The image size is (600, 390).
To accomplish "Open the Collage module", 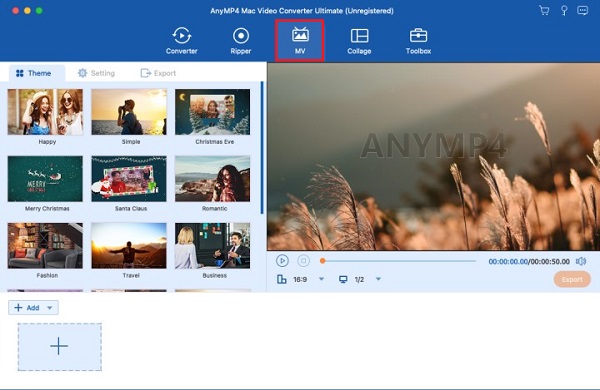I will tap(359, 41).
